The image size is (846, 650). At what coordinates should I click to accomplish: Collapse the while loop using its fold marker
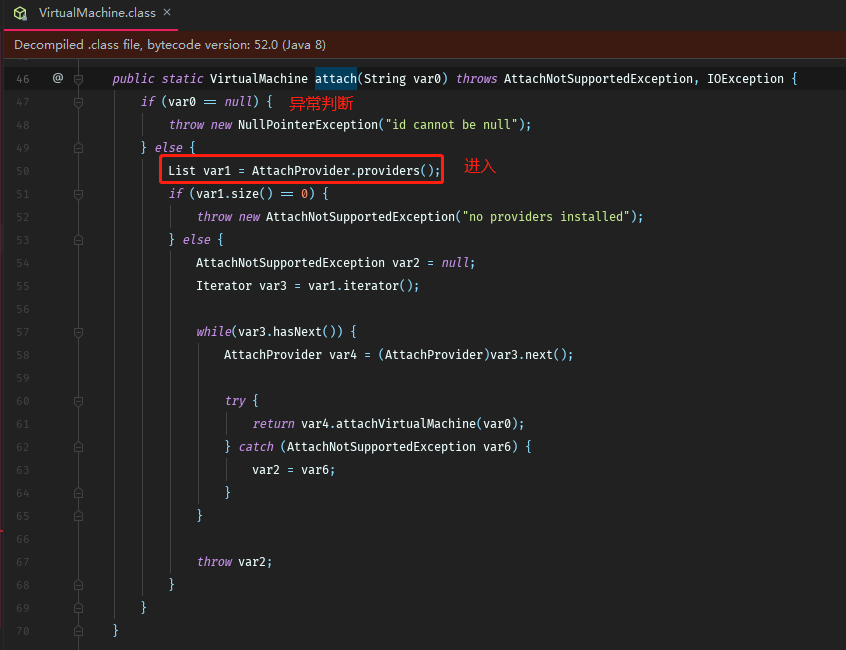[x=78, y=331]
